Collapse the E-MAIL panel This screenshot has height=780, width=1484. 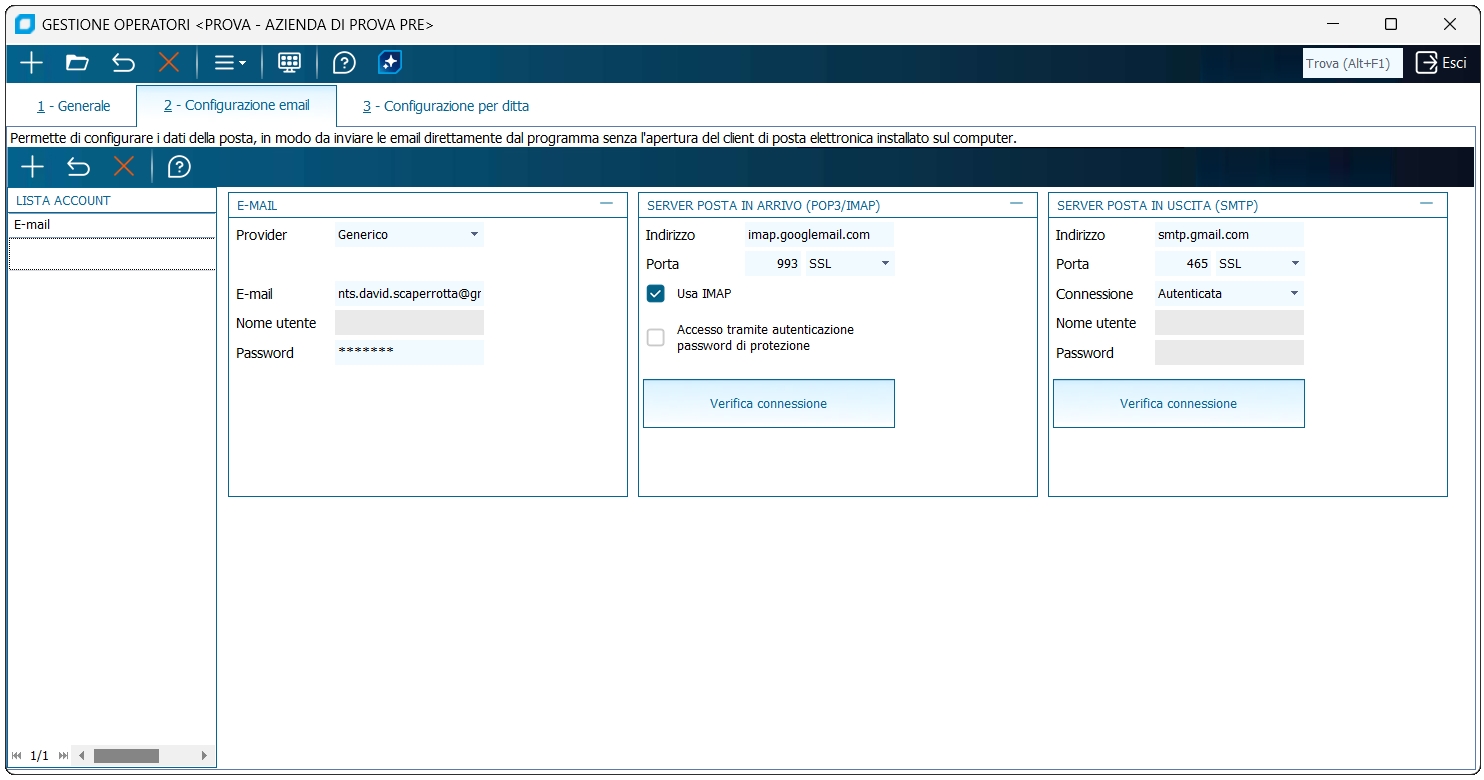tap(606, 203)
